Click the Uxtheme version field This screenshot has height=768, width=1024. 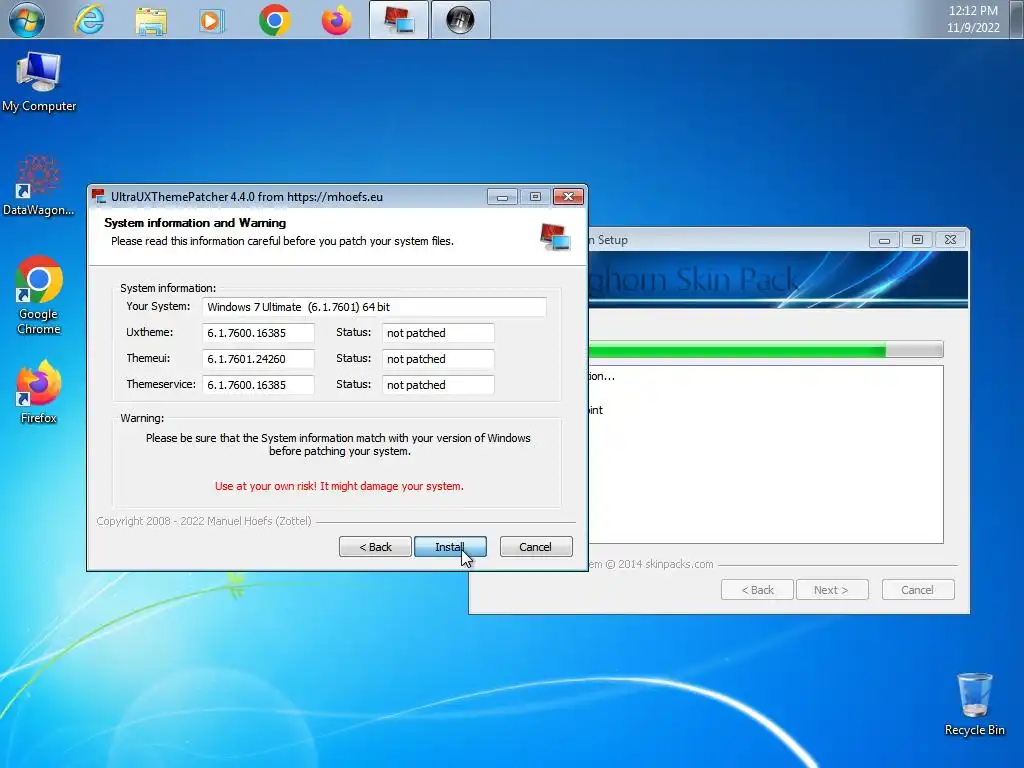pyautogui.click(x=258, y=333)
